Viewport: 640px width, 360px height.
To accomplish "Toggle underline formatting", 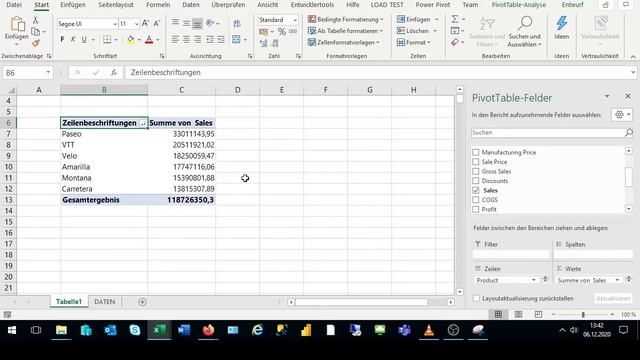I will 84,40.
